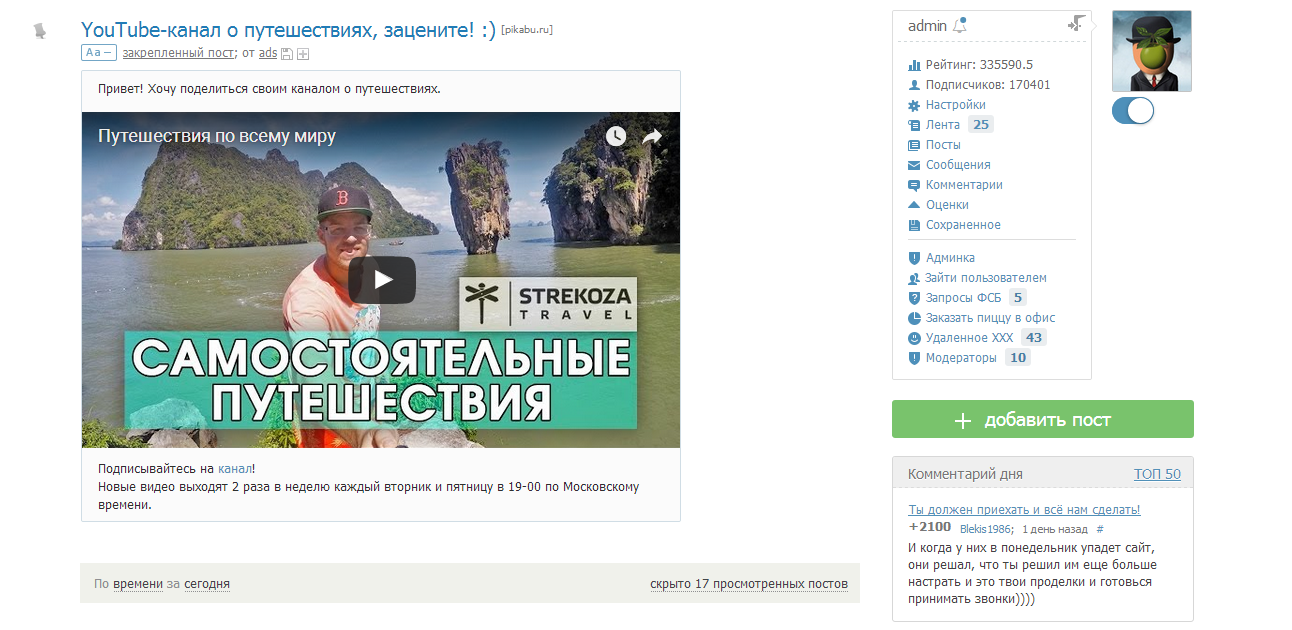Expand post with the plus box icon

(x=303, y=54)
